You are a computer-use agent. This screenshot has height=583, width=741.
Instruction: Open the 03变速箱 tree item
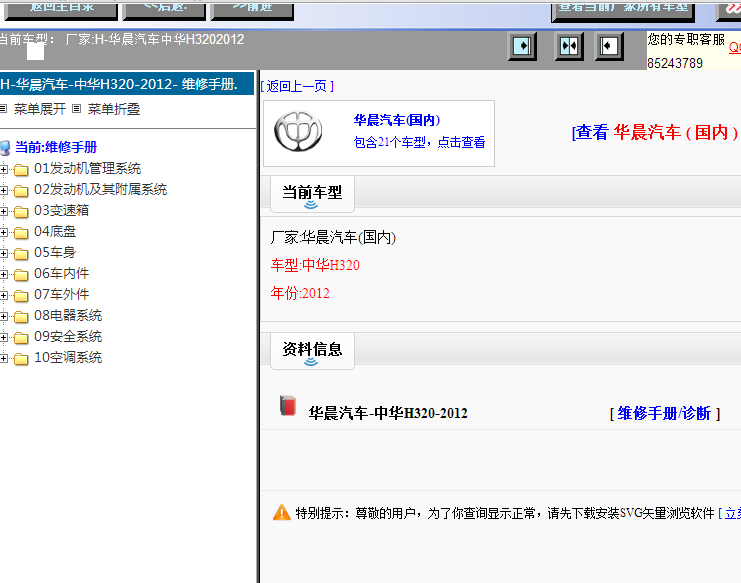click(61, 211)
